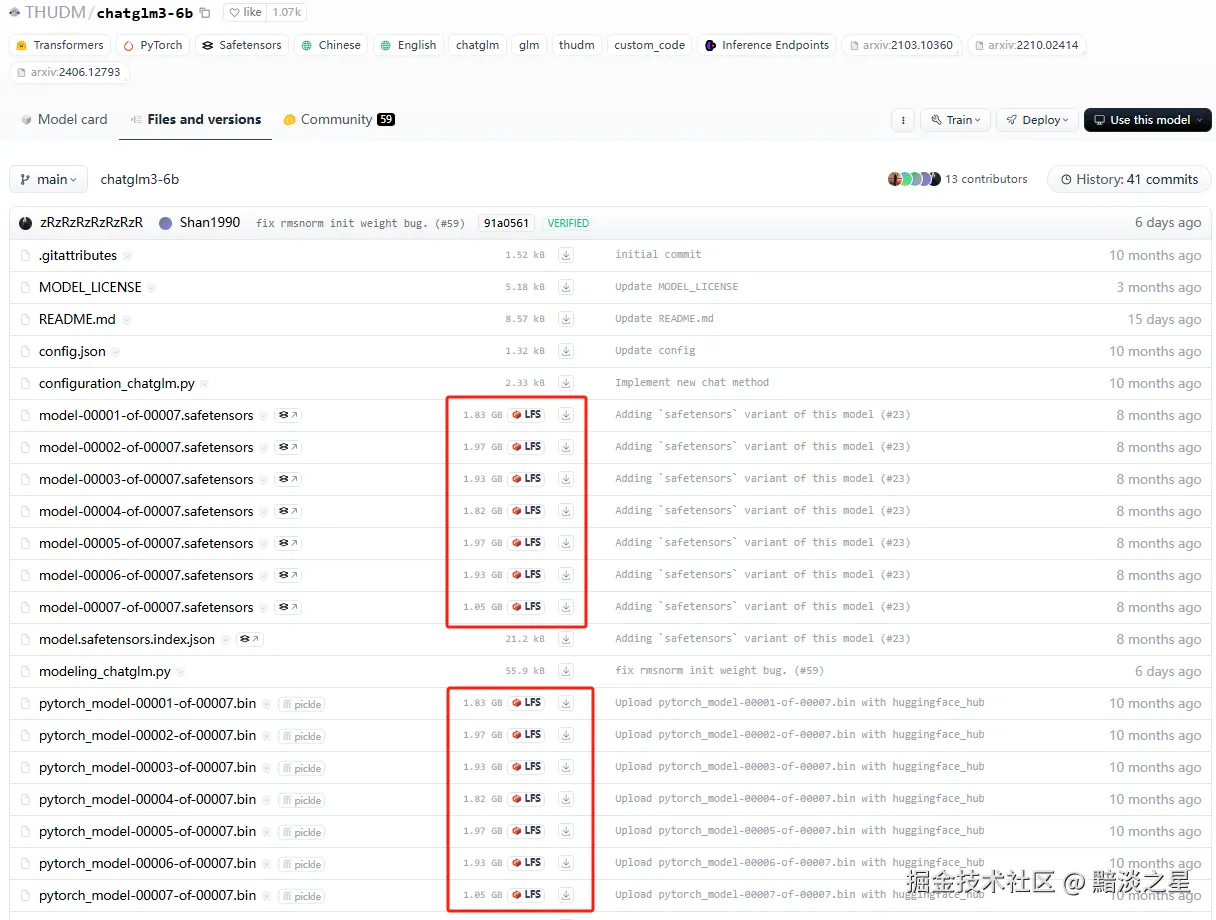The height and width of the screenshot is (920, 1216).
Task: Open arxiv:2406.12793 paper tag
Action: pyautogui.click(x=69, y=72)
